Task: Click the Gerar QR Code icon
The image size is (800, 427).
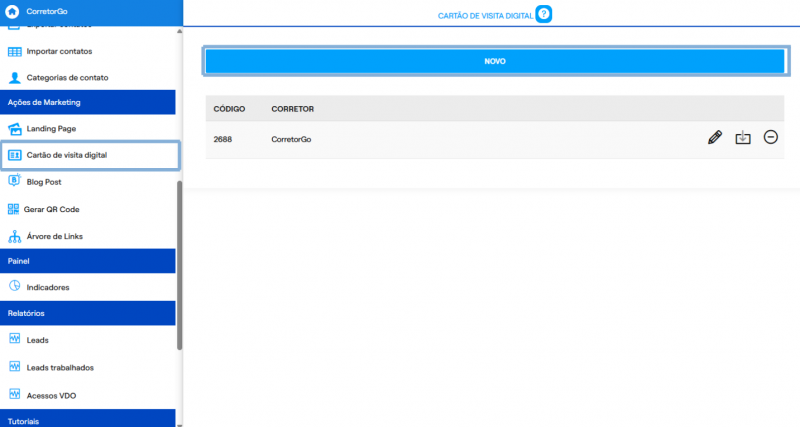Action: (13, 209)
